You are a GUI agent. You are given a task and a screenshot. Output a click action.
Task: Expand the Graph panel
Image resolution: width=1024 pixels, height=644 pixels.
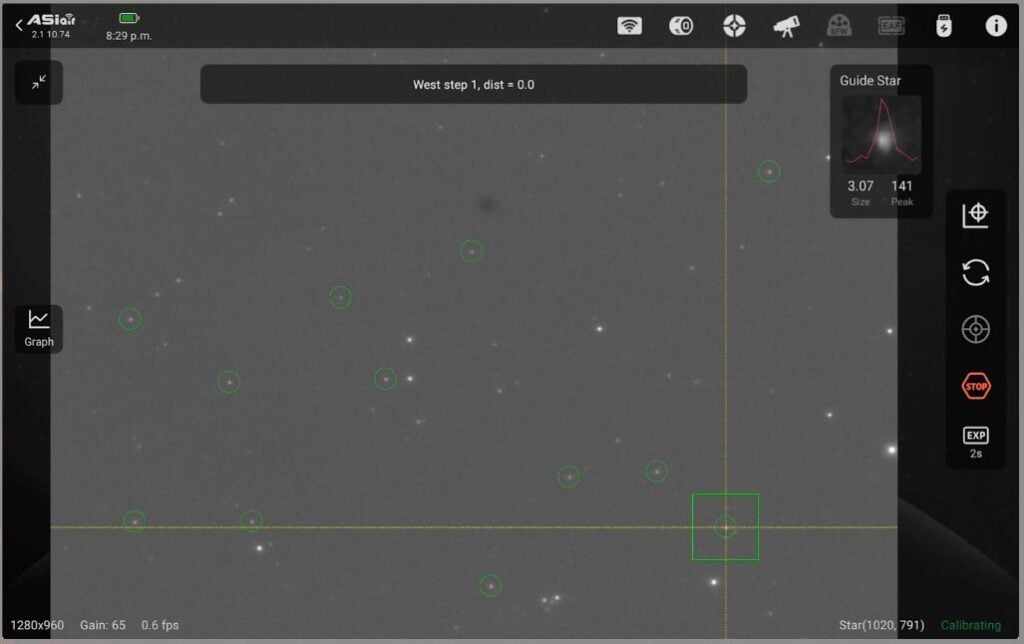coord(37,328)
